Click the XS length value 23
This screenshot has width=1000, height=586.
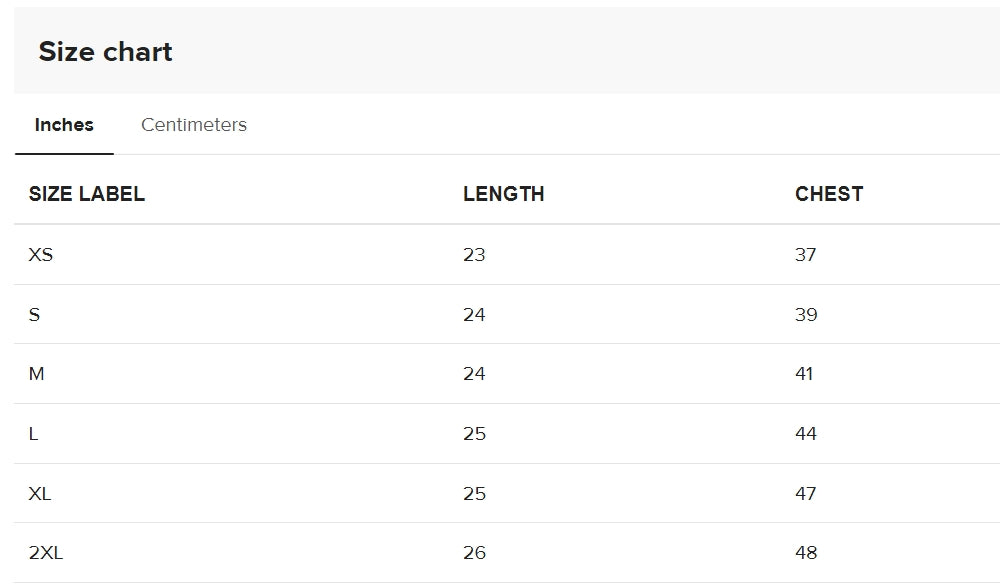[x=474, y=254]
